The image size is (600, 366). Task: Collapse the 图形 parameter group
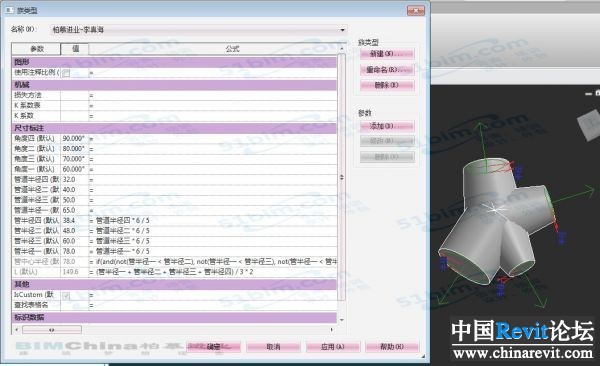(x=174, y=62)
